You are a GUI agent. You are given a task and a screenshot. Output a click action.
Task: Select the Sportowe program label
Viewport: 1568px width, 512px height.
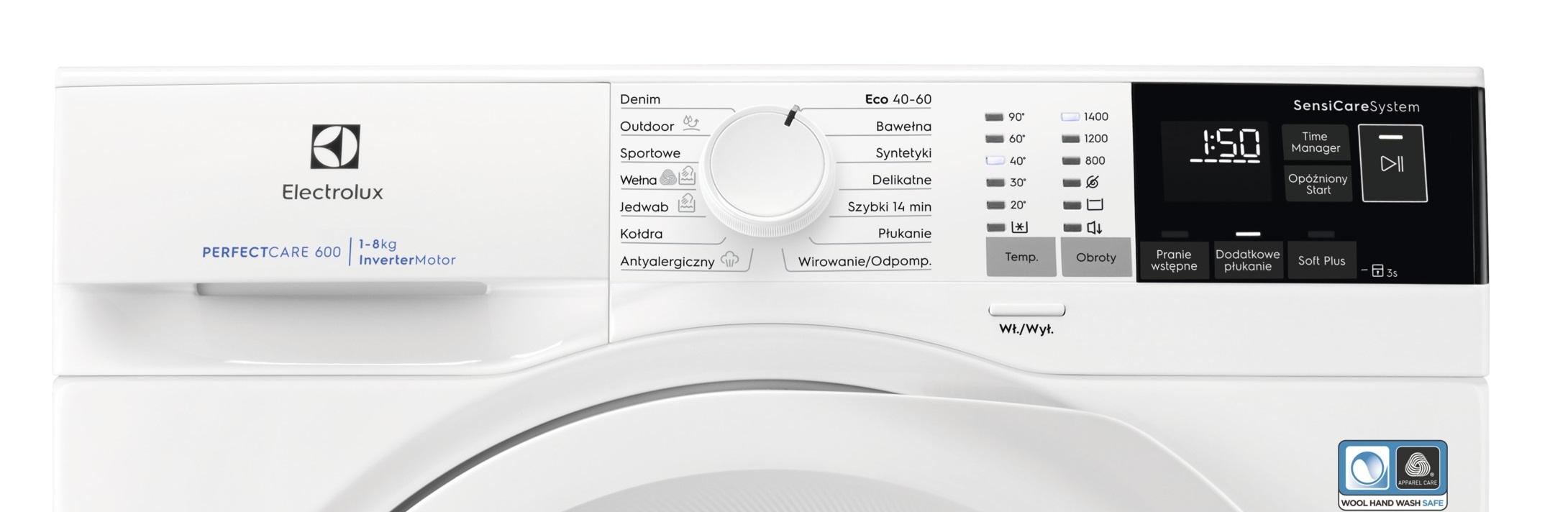(x=649, y=153)
